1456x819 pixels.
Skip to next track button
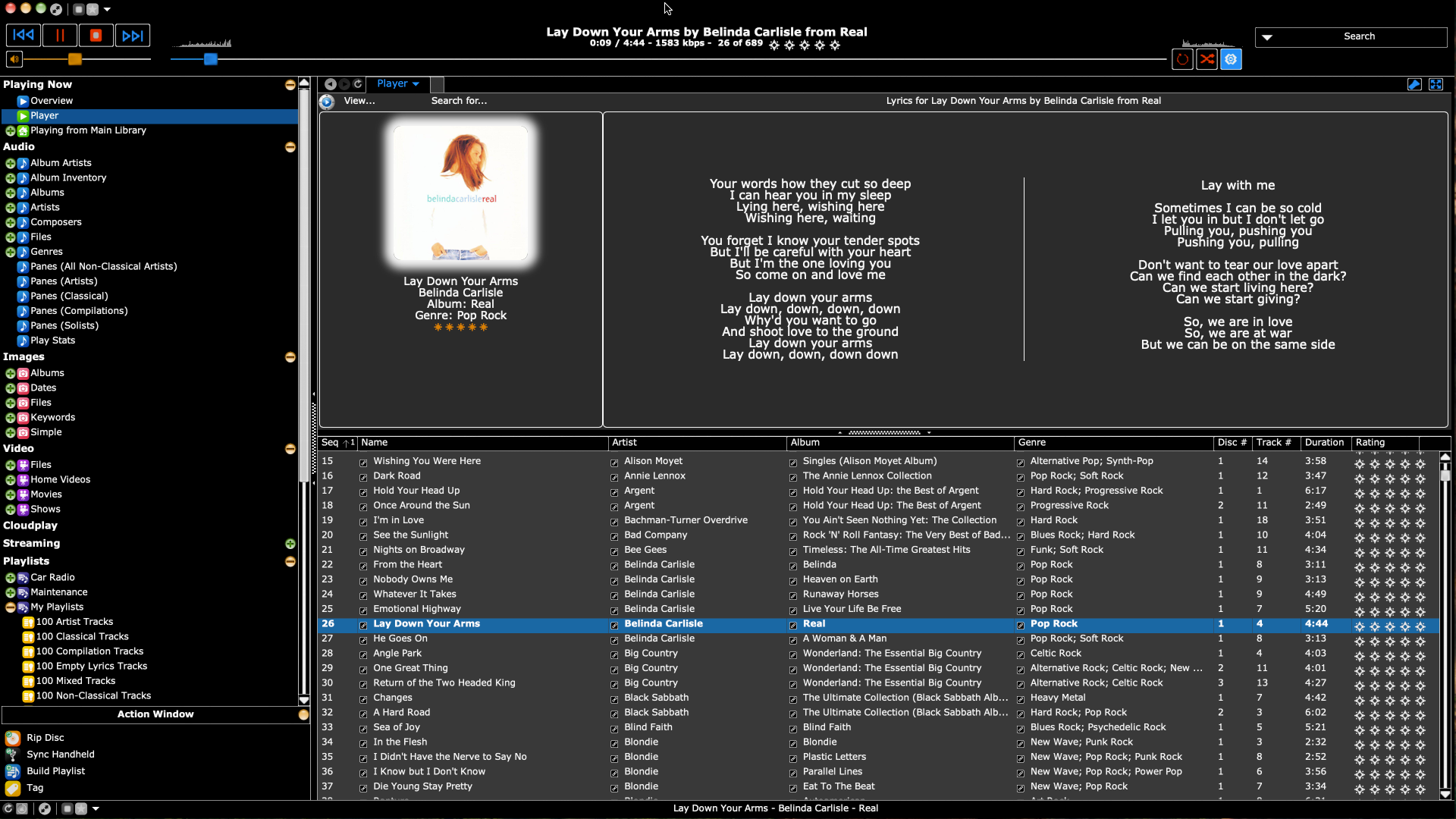[x=133, y=35]
